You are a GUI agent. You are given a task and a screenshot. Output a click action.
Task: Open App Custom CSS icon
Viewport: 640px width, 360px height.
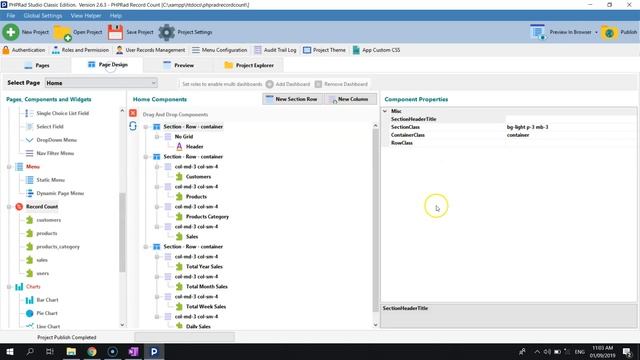pyautogui.click(x=356, y=50)
